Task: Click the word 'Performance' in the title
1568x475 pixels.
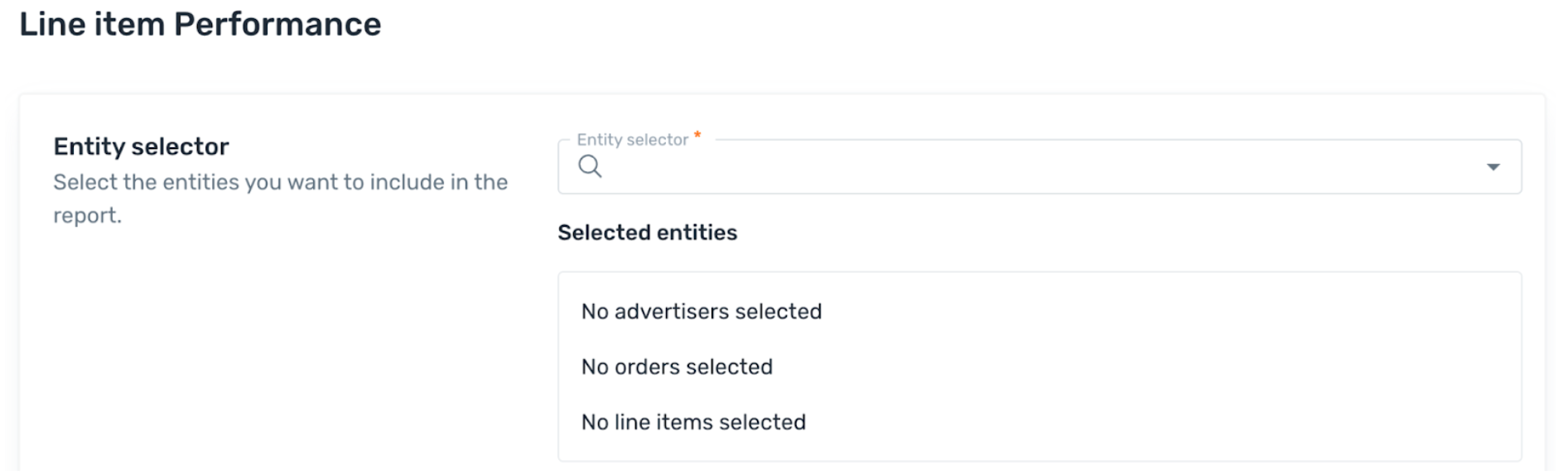Action: pos(277,24)
